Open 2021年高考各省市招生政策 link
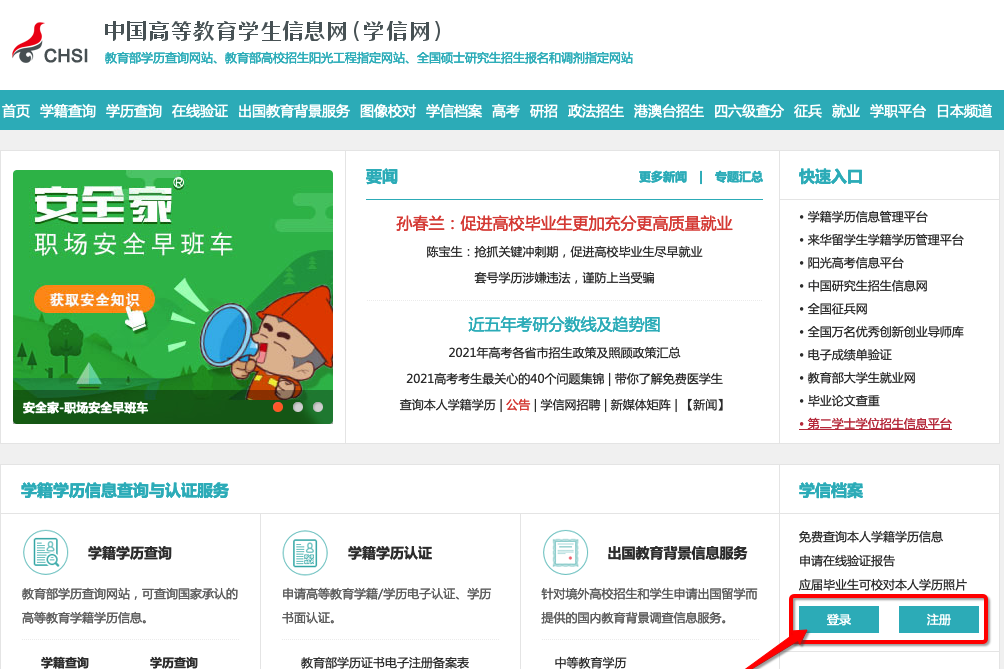This screenshot has height=669, width=1004. tap(564, 353)
